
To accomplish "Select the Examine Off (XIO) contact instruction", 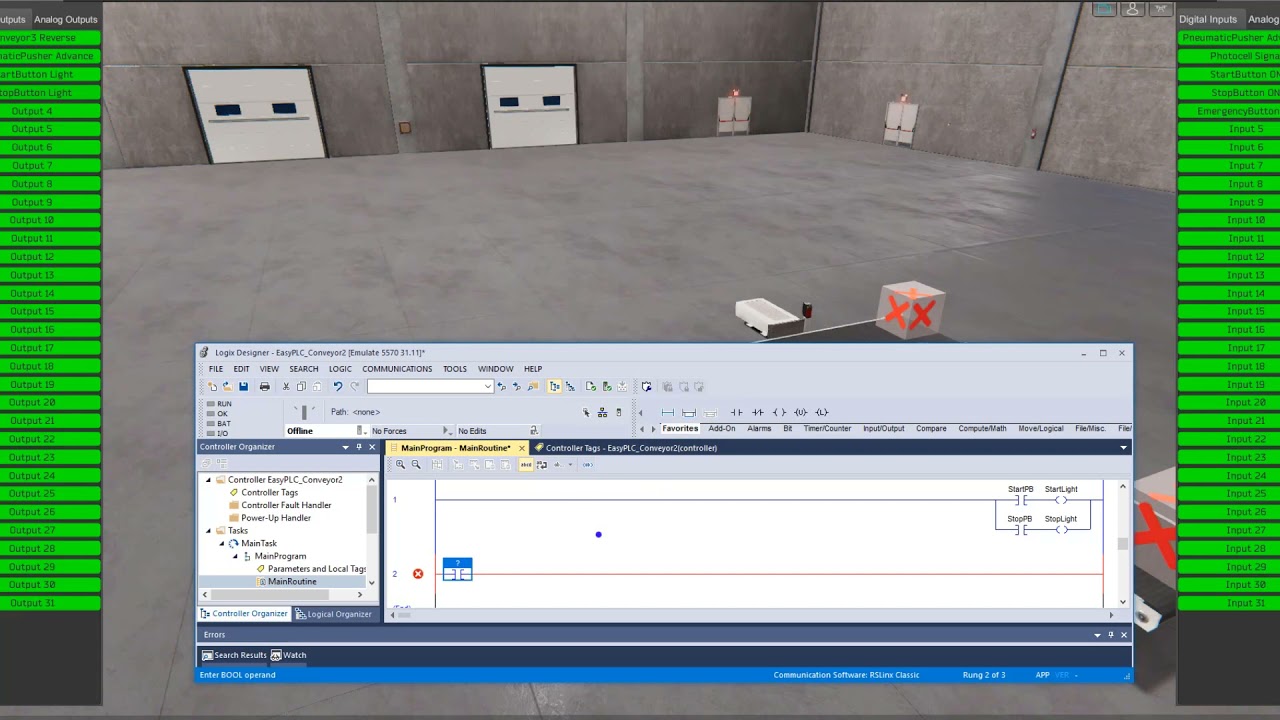I will pos(758,412).
